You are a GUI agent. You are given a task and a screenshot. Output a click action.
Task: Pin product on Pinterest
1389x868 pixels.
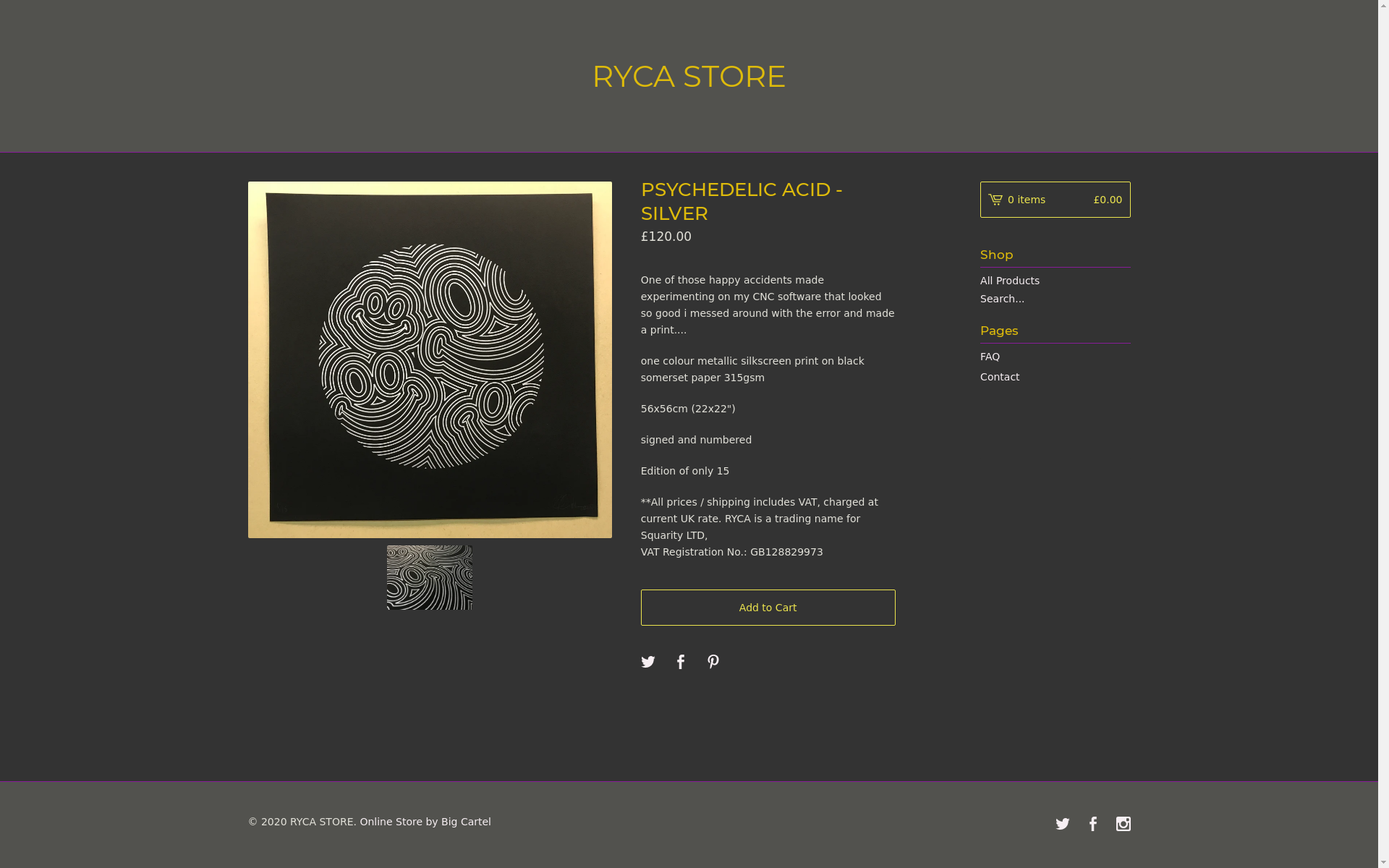713,662
